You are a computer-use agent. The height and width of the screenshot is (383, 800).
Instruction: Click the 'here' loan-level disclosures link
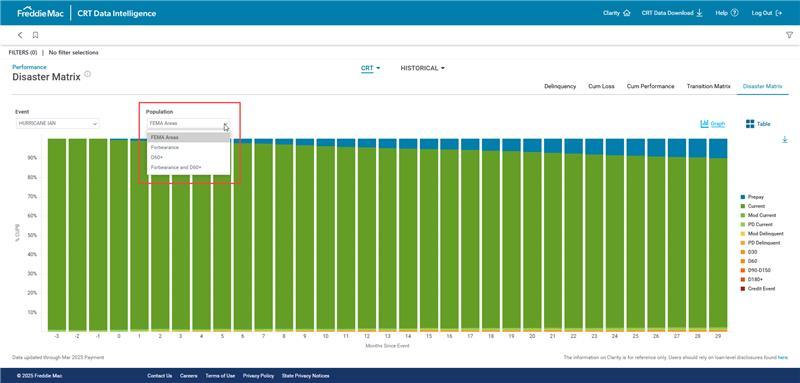[783, 358]
